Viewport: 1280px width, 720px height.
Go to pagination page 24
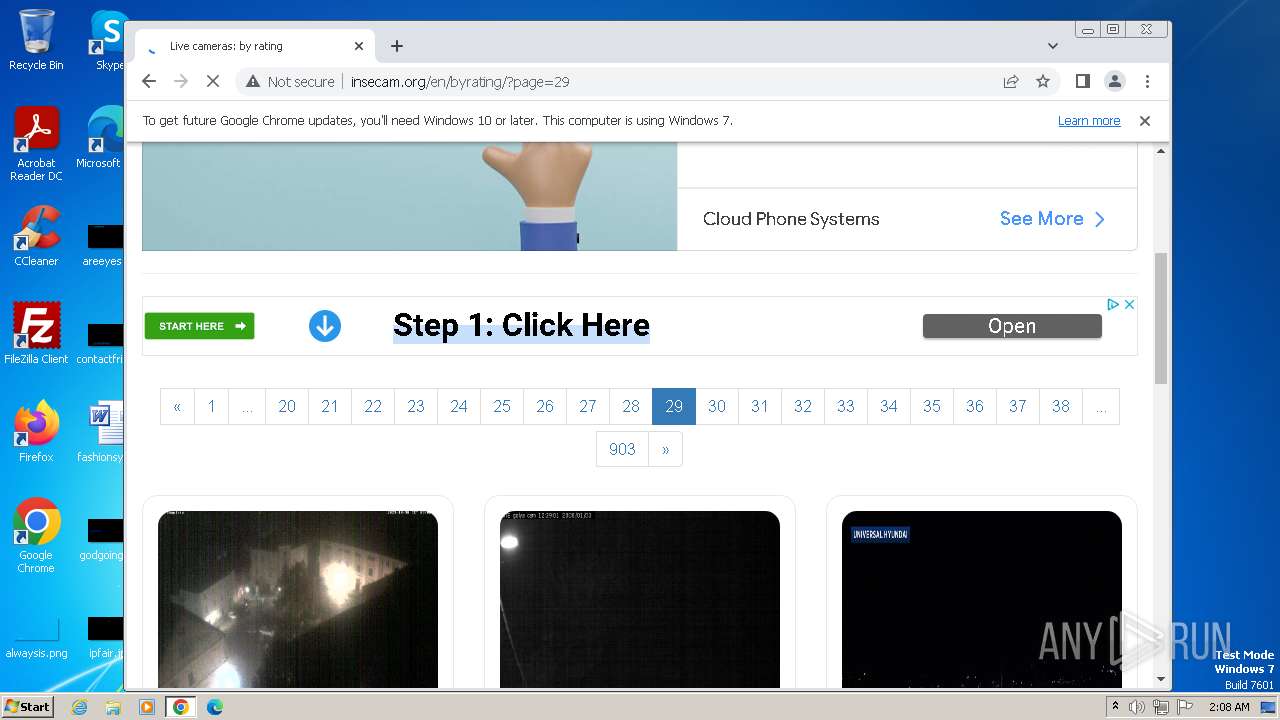coord(459,406)
